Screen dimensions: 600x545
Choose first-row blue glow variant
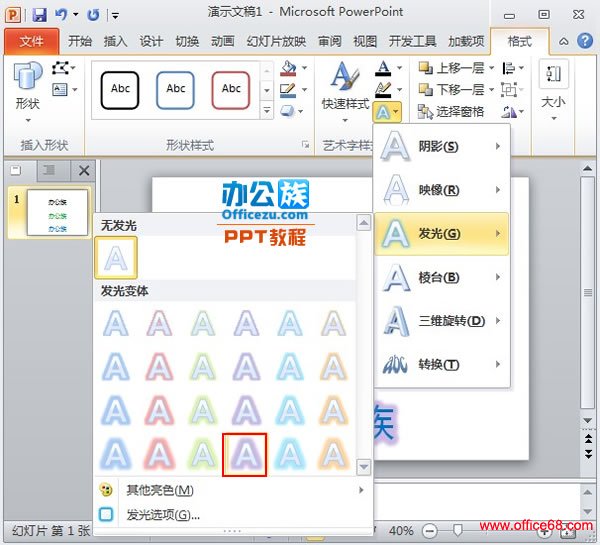click(116, 324)
